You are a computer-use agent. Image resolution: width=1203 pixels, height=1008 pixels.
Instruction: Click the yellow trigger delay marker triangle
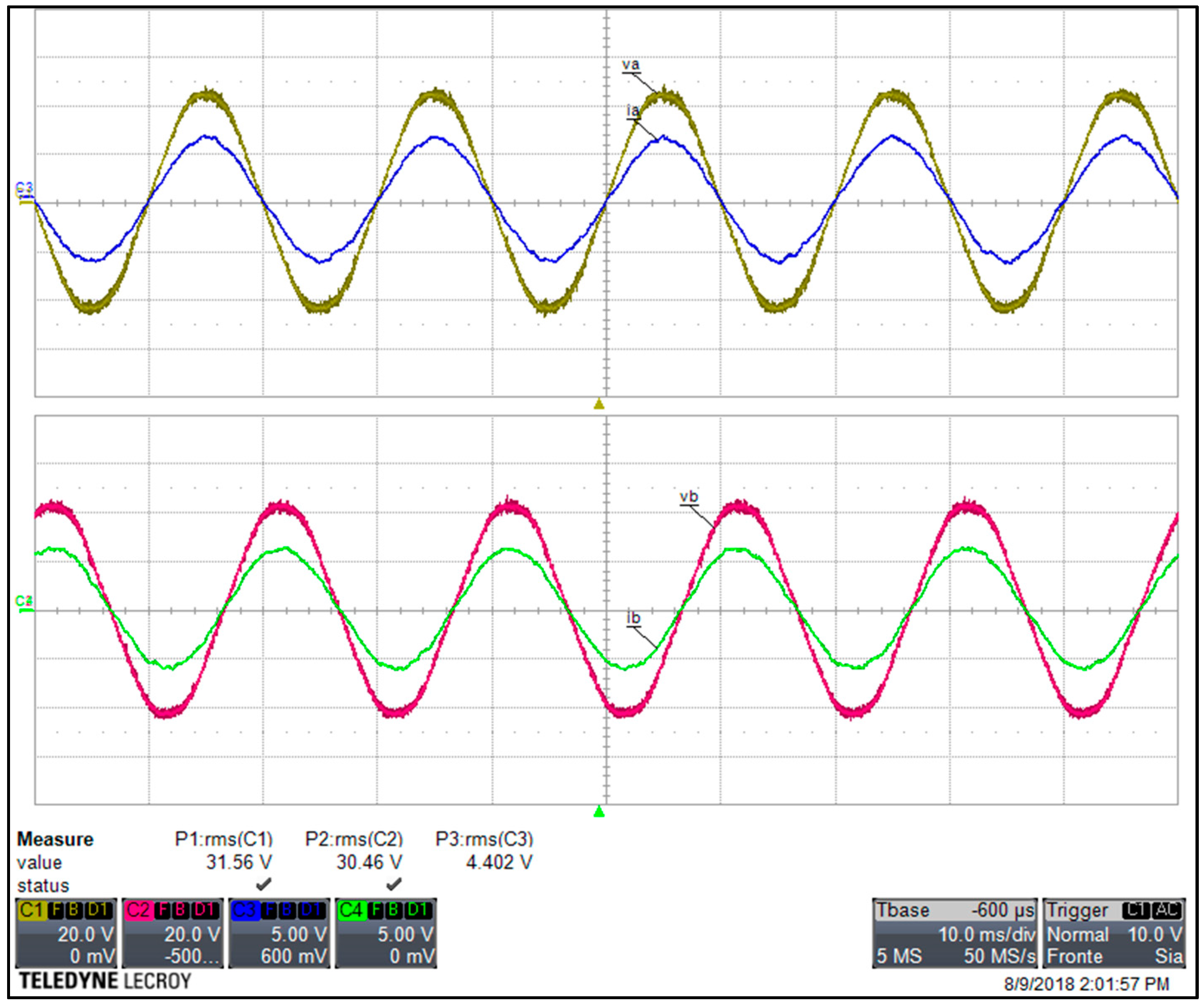pos(599,405)
